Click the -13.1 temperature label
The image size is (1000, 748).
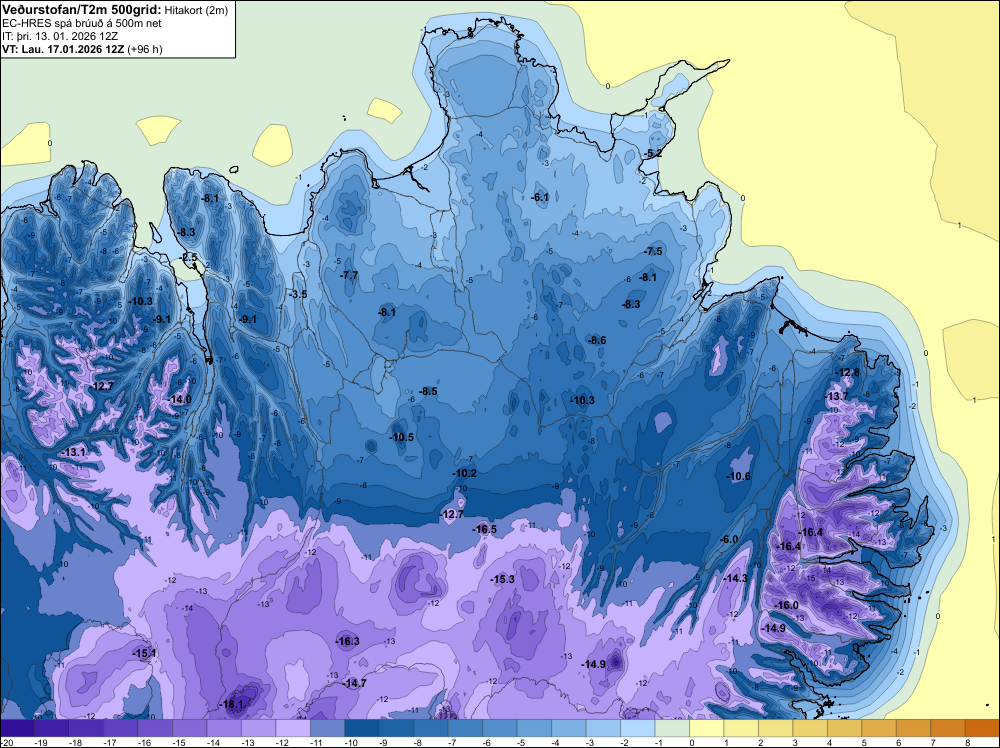(73, 452)
